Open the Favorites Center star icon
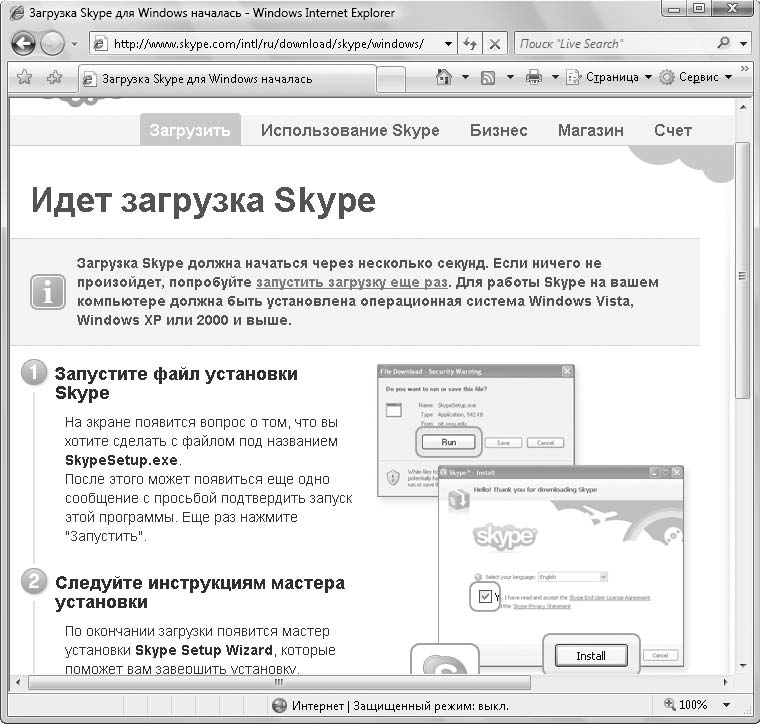Viewport: 760px width, 724px height. 24,78
